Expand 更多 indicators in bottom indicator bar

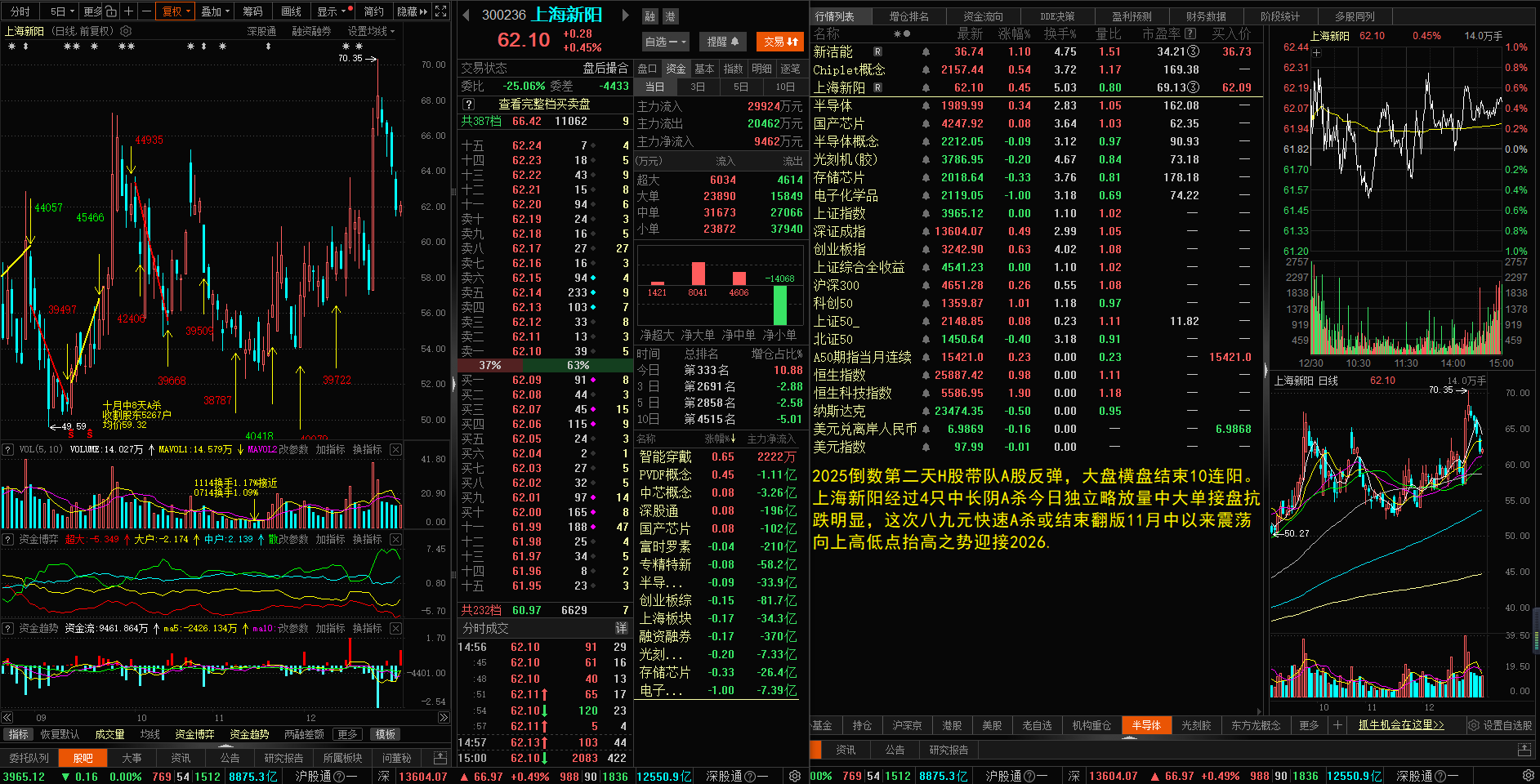tap(347, 734)
